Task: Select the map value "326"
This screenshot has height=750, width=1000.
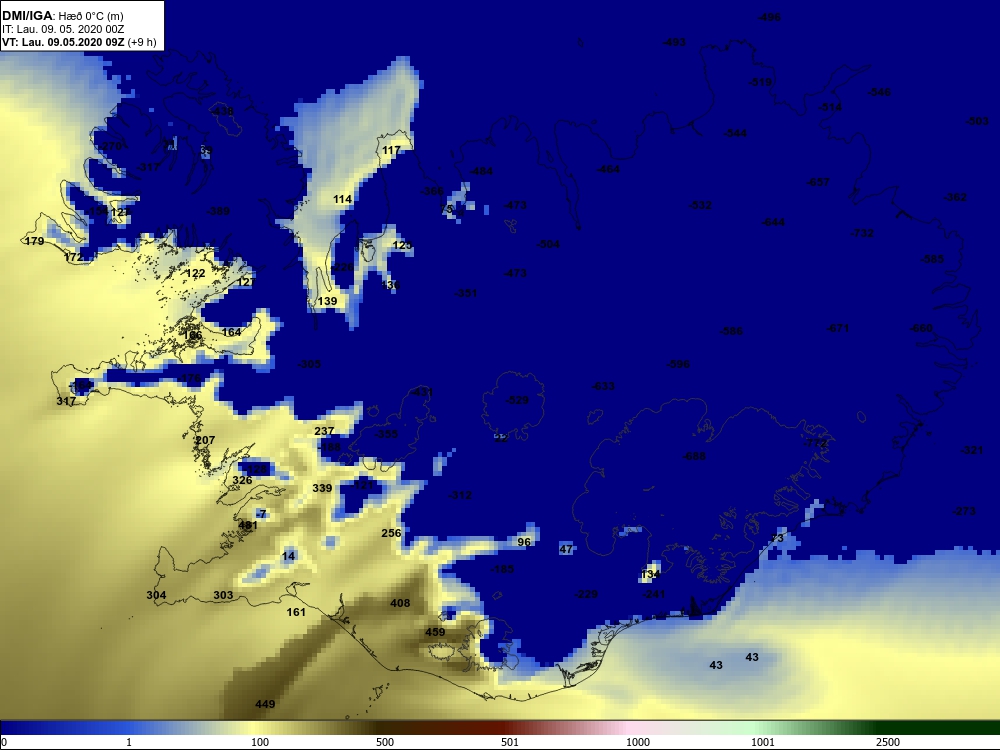Action: pyautogui.click(x=242, y=480)
